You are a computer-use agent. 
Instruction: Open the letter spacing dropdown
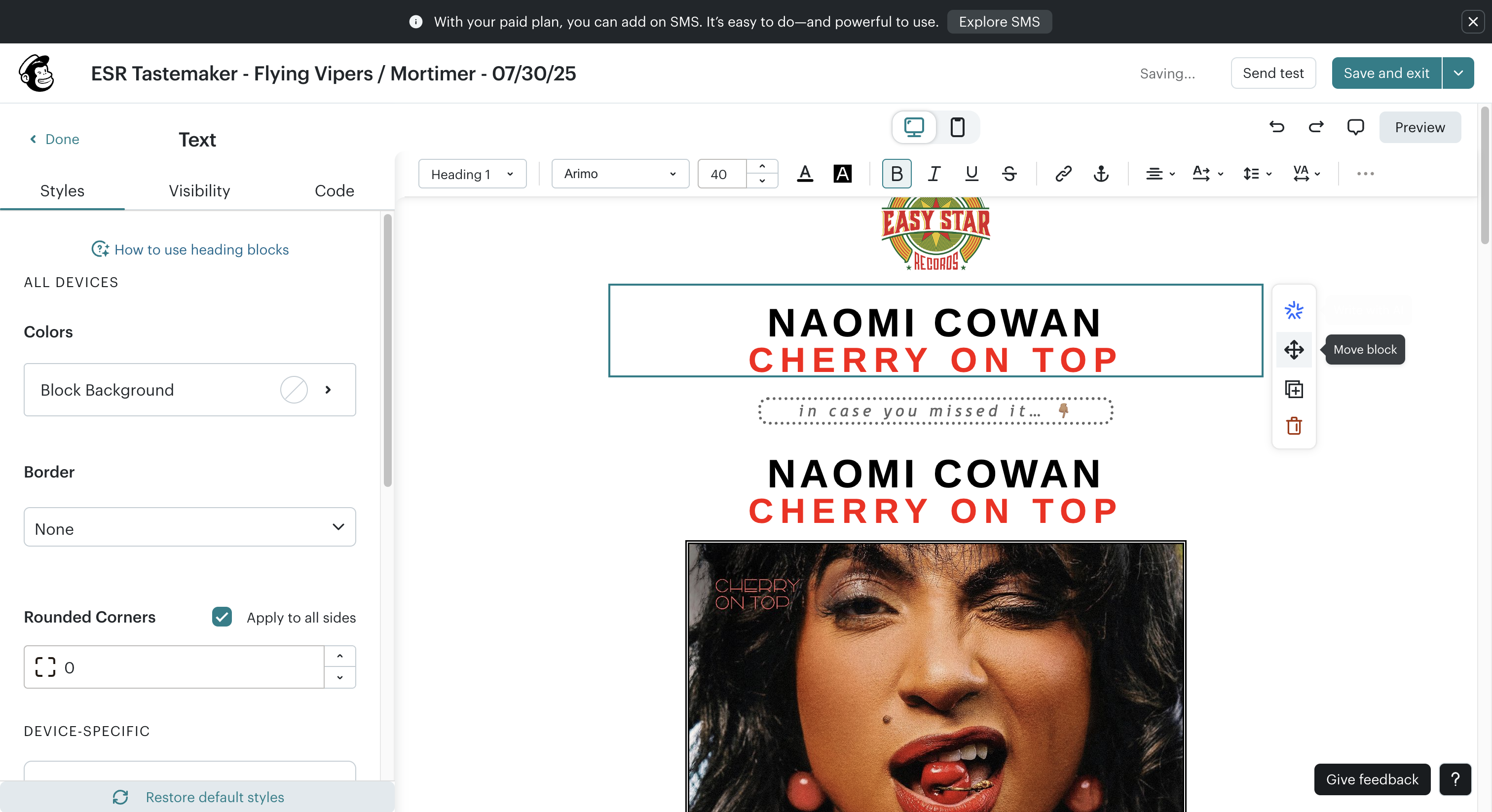click(1306, 174)
